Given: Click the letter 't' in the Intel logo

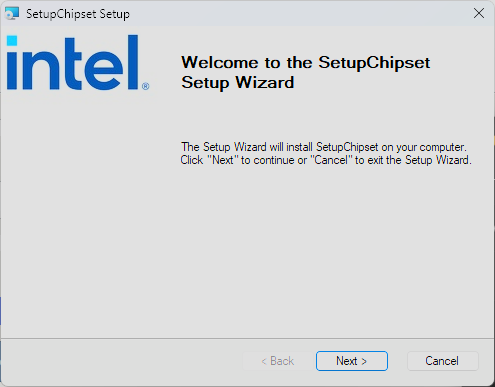Looking at the screenshot, I should [x=73, y=66].
